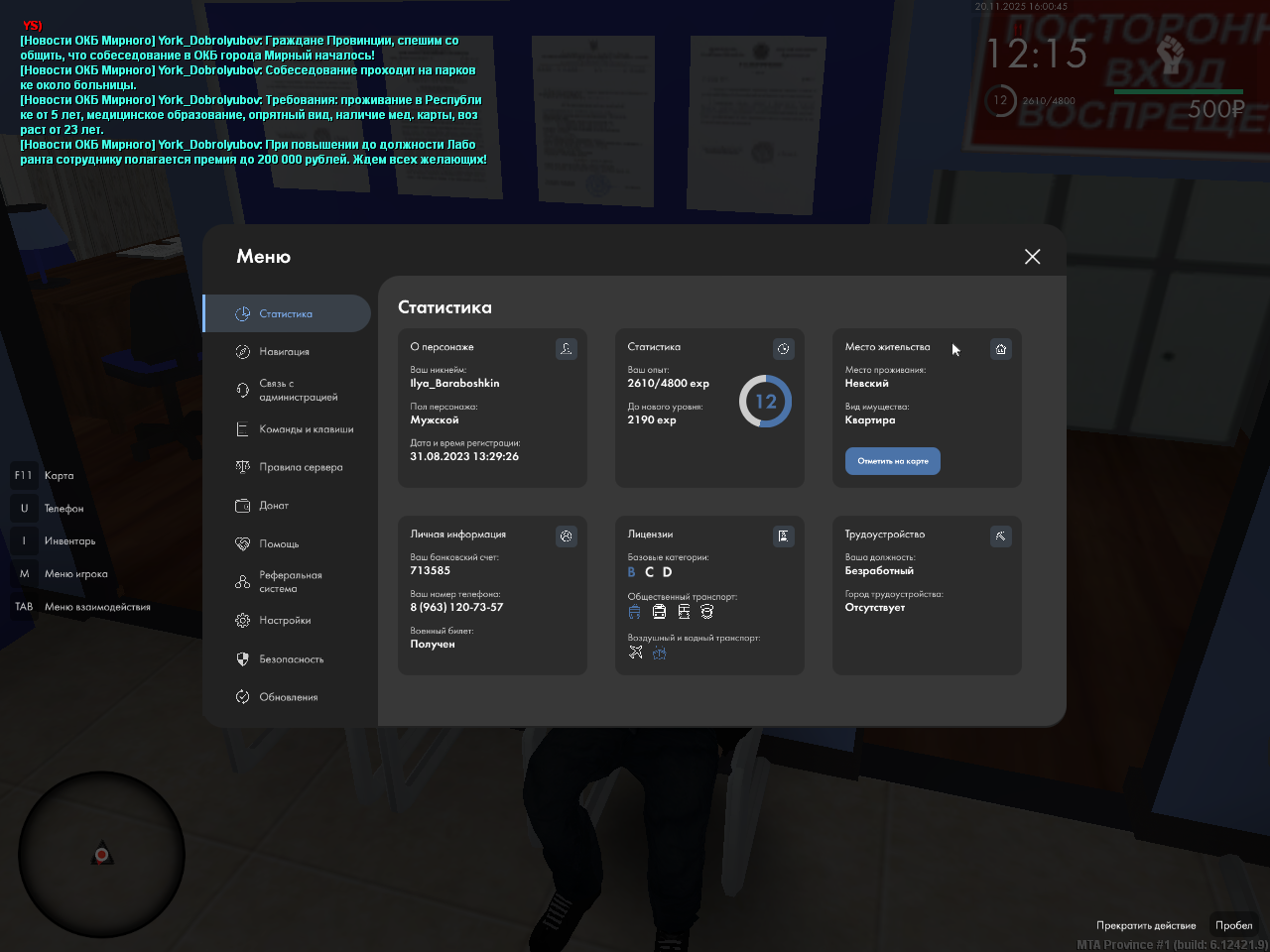The height and width of the screenshot is (952, 1270).
Task: Click the handshake icon beside Помощь
Action: (x=242, y=543)
